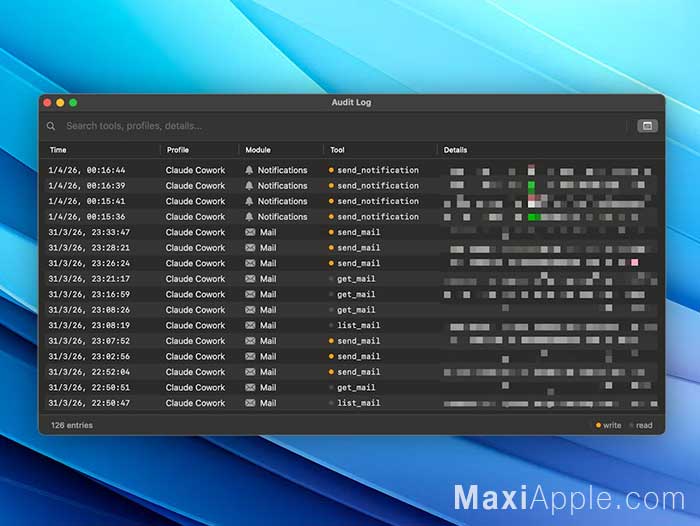700x526 pixels.
Task: Click send_mail in the 23:26:24 row
Action: click(x=358, y=263)
